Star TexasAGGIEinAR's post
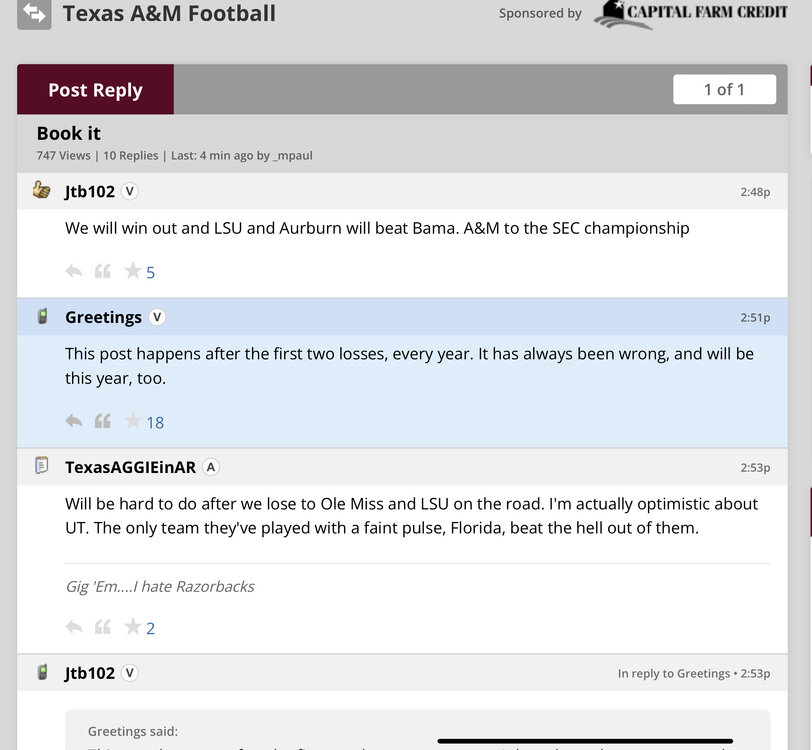This screenshot has height=750, width=812. [x=132, y=627]
